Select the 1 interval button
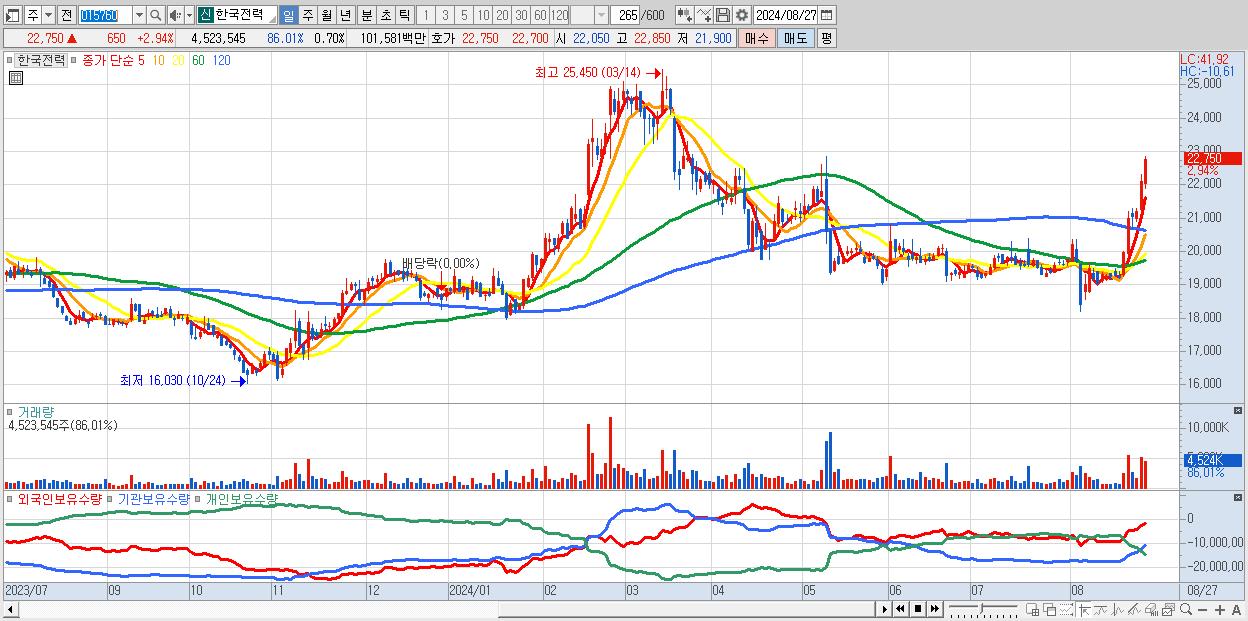This screenshot has width=1248, height=621. [x=426, y=15]
